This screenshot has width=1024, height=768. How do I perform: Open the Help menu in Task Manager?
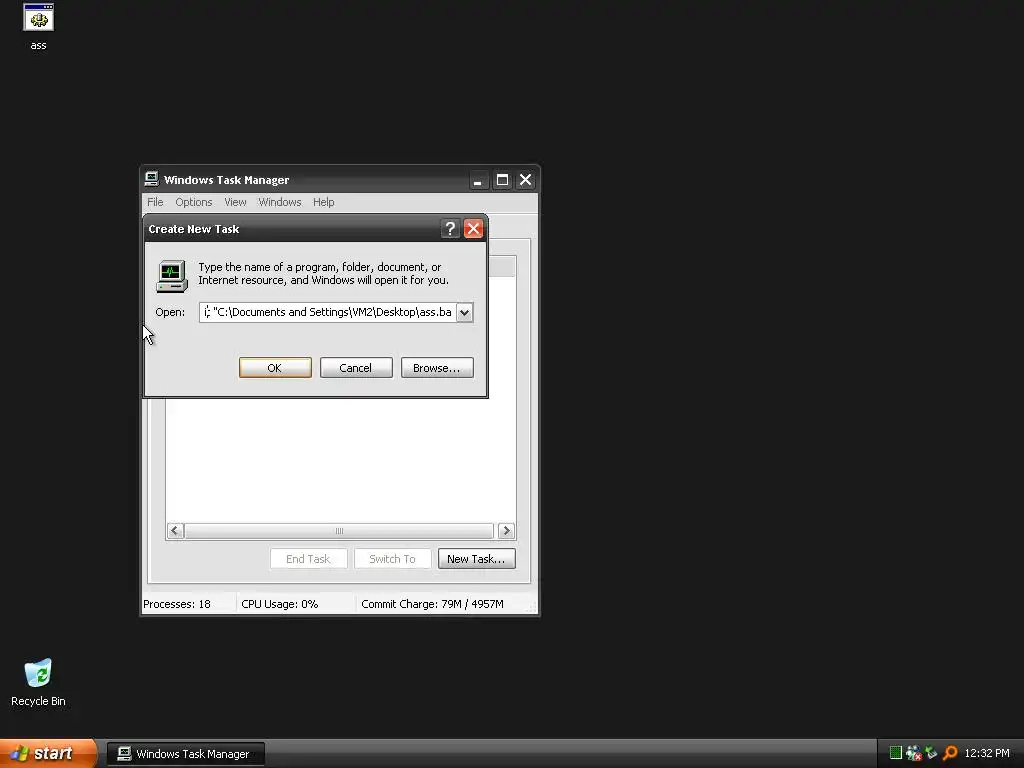(x=323, y=202)
